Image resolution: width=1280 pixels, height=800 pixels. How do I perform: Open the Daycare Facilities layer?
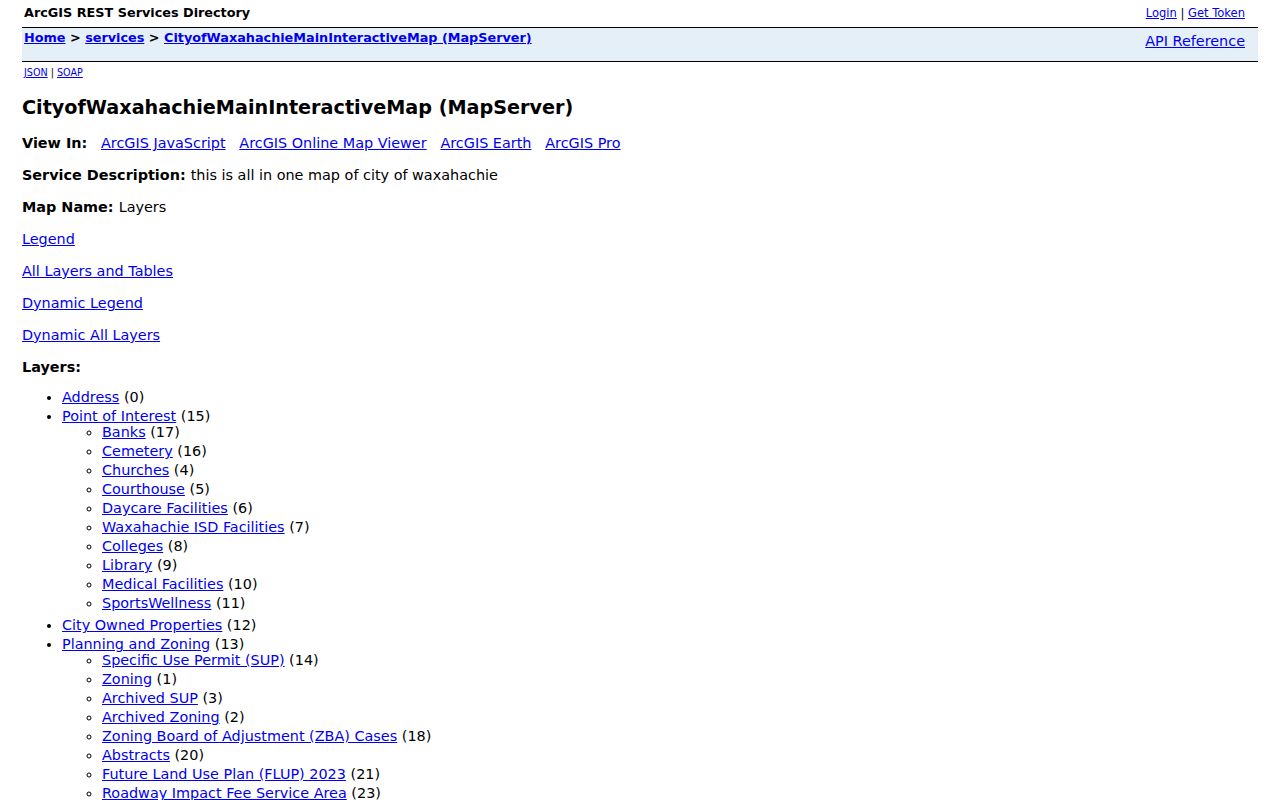pos(165,508)
